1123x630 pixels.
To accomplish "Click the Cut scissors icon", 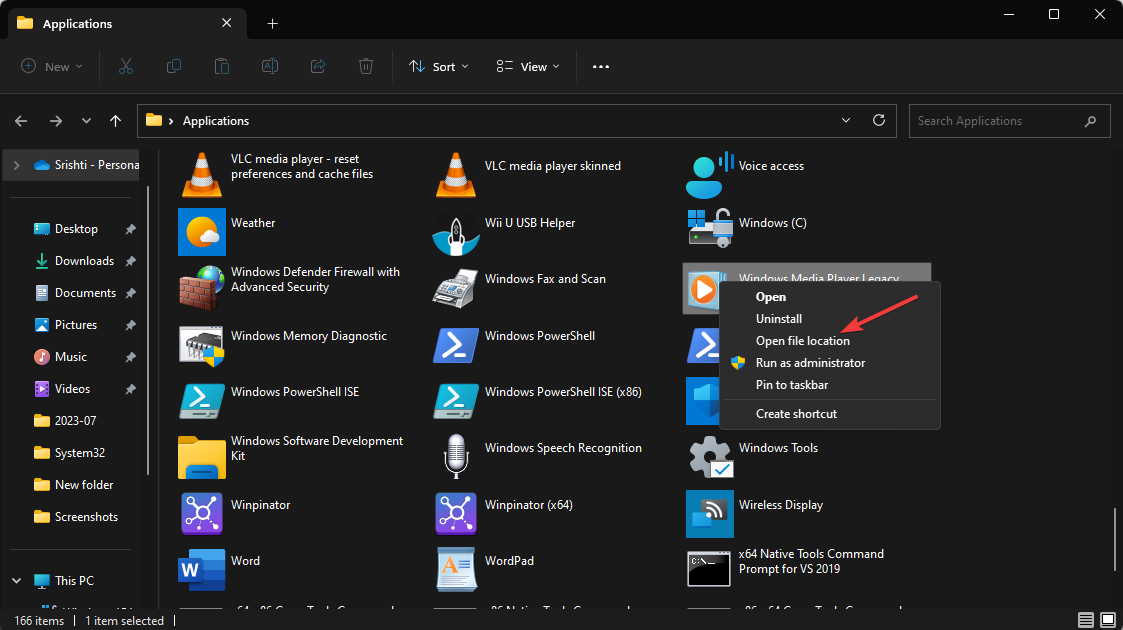I will tap(126, 67).
